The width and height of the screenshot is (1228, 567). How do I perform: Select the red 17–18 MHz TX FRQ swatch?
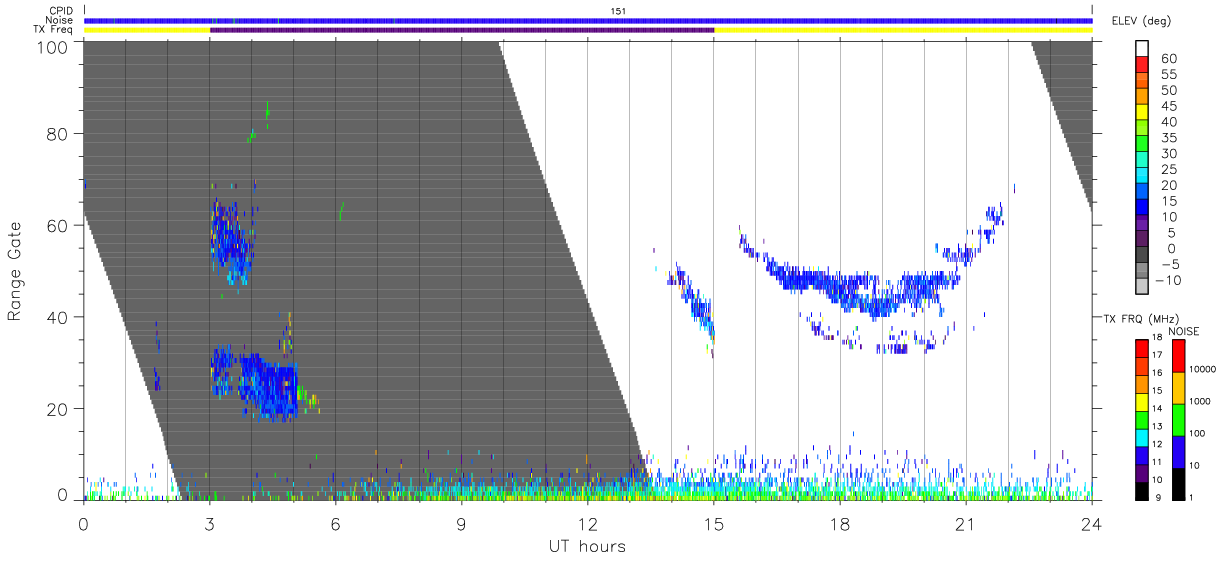coord(1142,348)
